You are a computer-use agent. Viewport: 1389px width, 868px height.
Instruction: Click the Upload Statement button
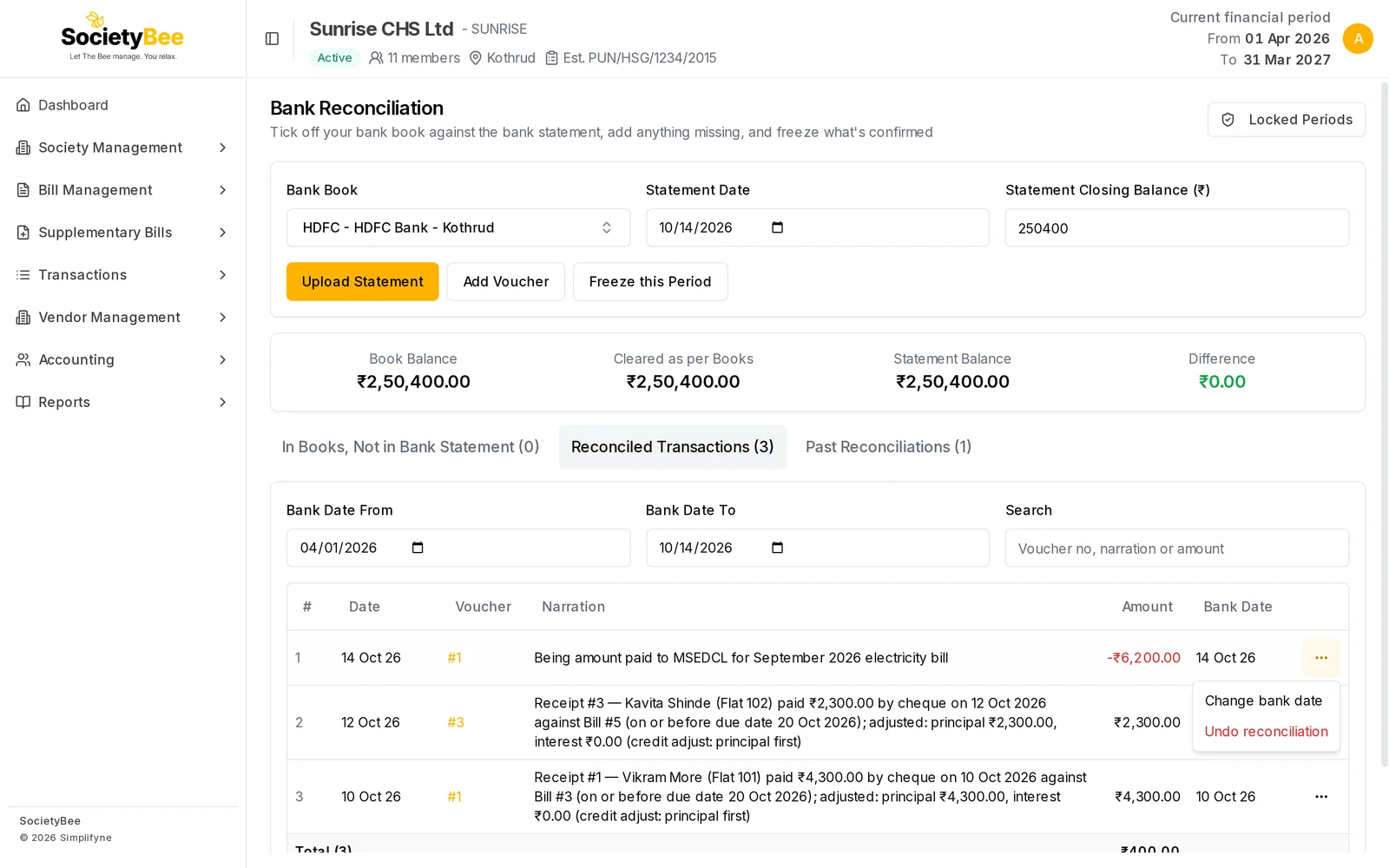click(363, 281)
